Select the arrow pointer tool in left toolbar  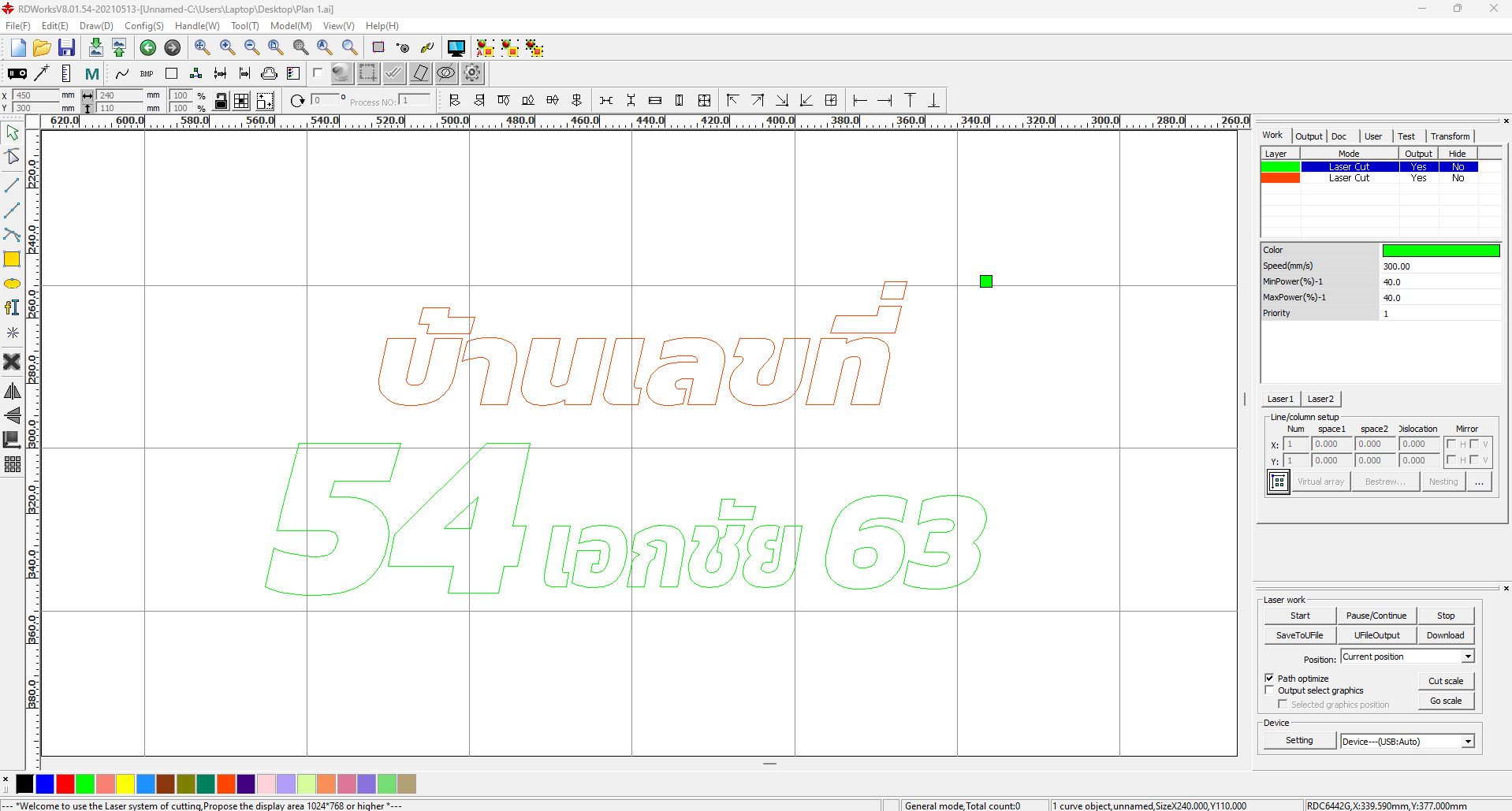coord(12,132)
